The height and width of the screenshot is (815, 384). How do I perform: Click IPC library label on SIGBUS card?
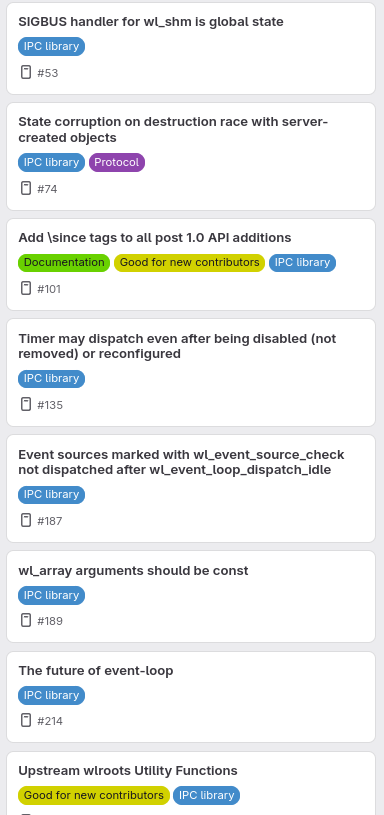(51, 46)
